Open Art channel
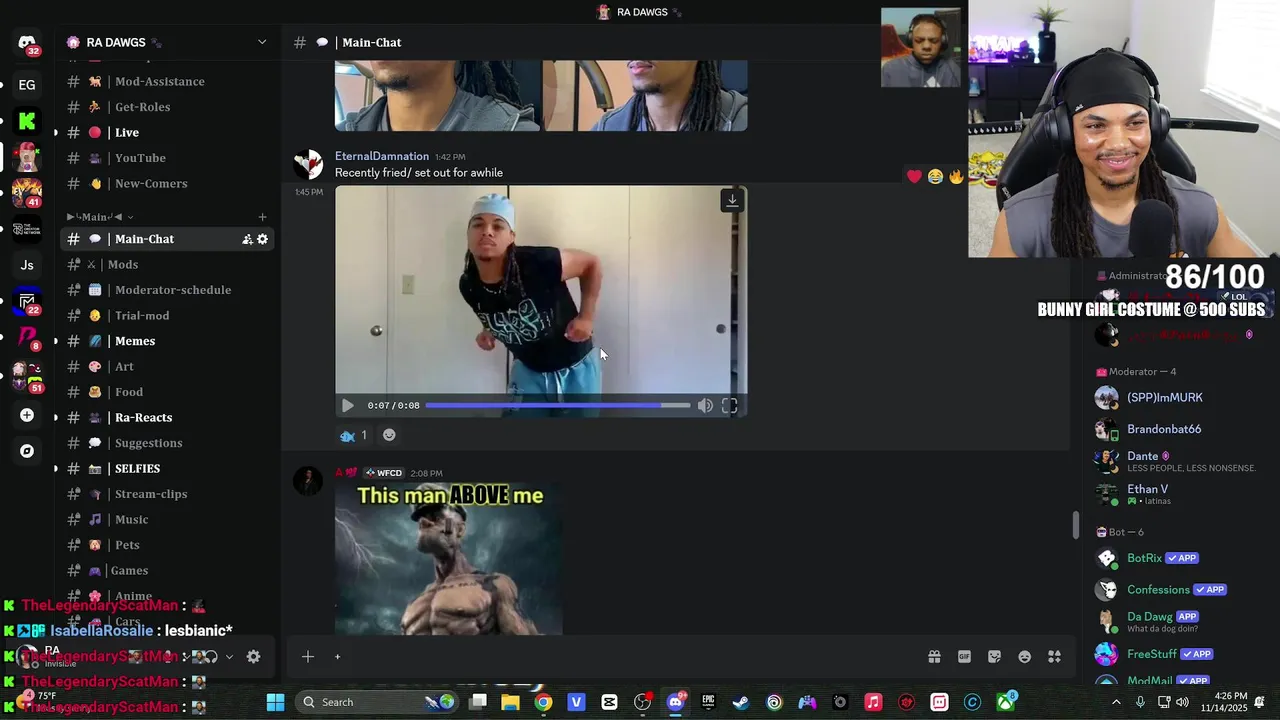The width and height of the screenshot is (1280, 720). click(167, 366)
